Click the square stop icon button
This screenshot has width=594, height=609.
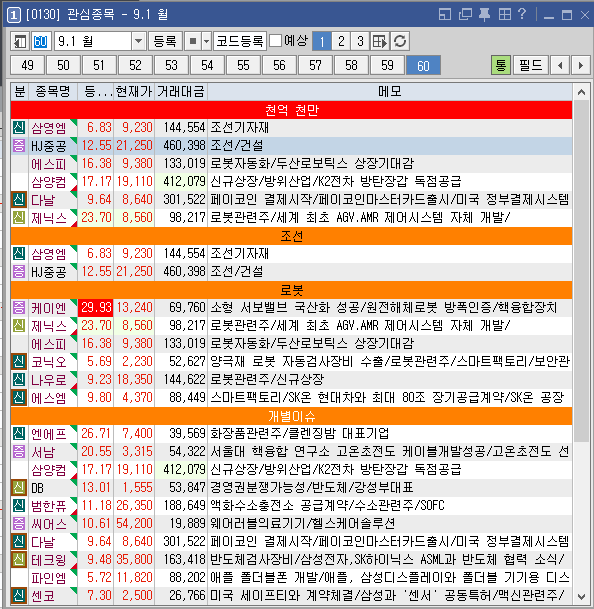pyautogui.click(x=193, y=41)
